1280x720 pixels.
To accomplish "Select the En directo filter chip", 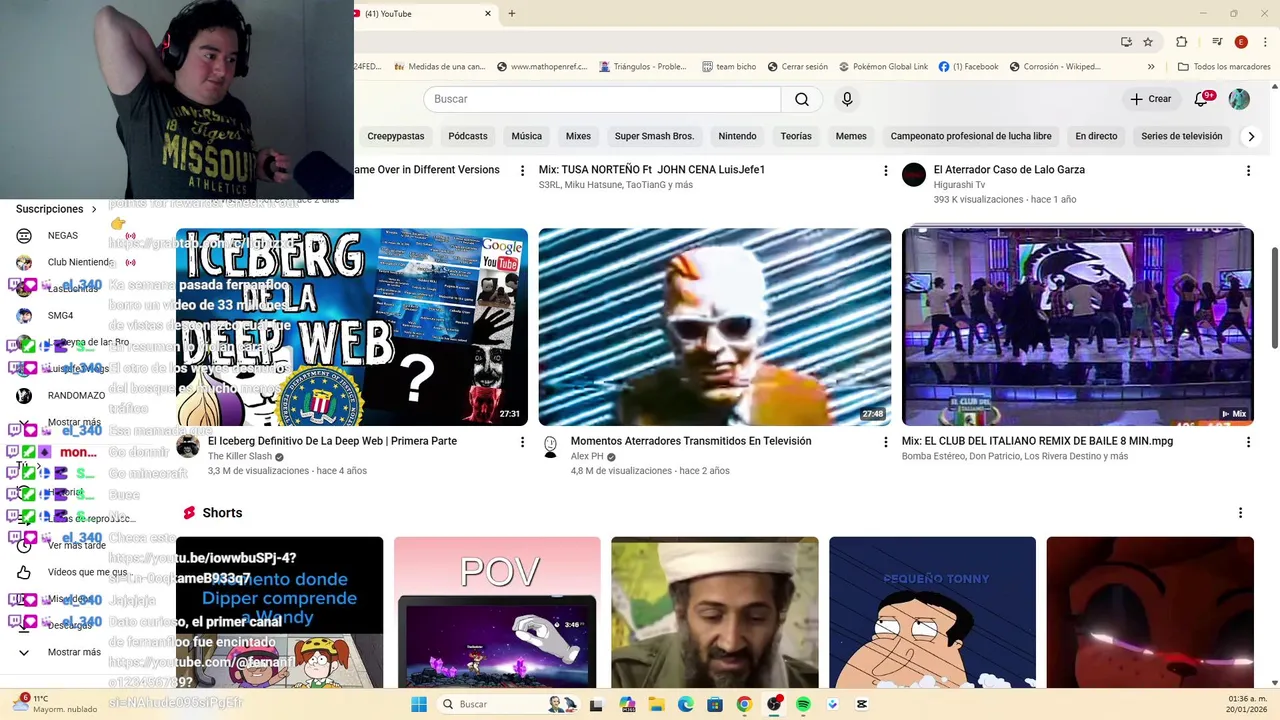I will pos(1096,136).
